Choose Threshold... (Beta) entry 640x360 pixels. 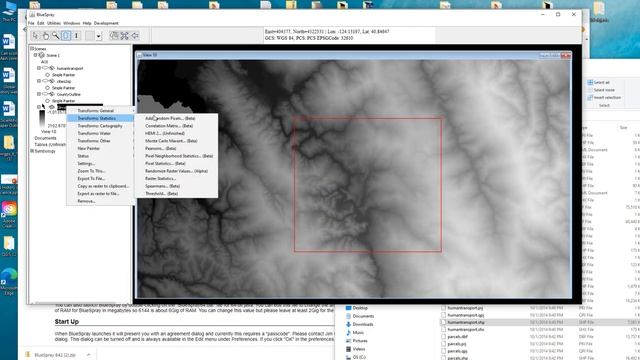point(176,194)
